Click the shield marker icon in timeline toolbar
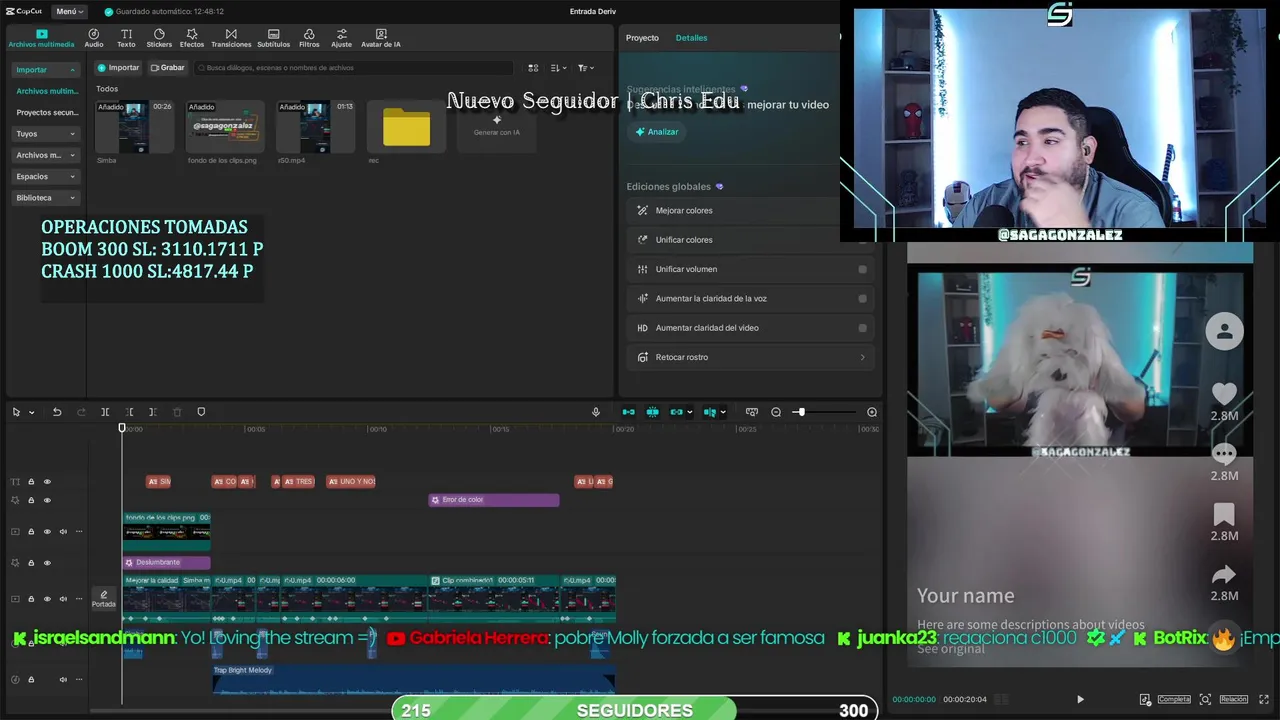Viewport: 1280px width, 720px height. click(x=201, y=412)
